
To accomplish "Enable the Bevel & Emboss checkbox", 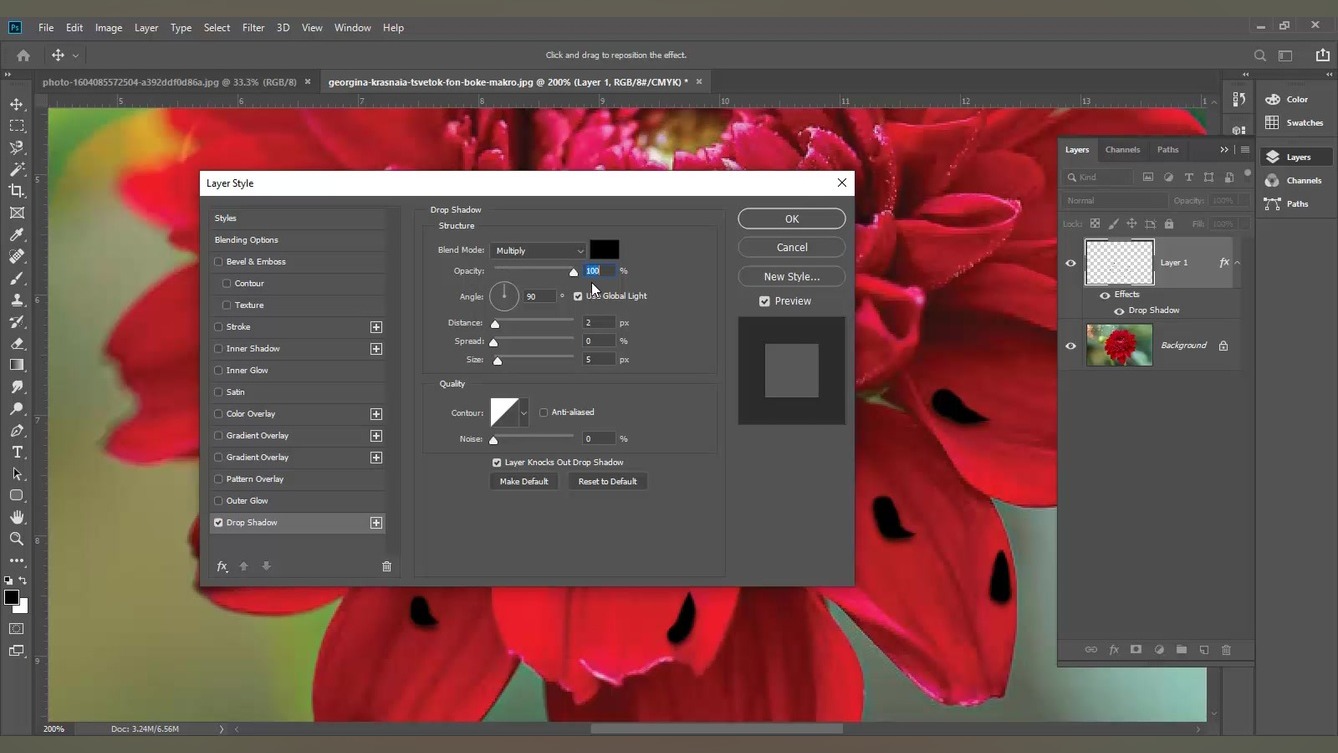I will pos(219,262).
